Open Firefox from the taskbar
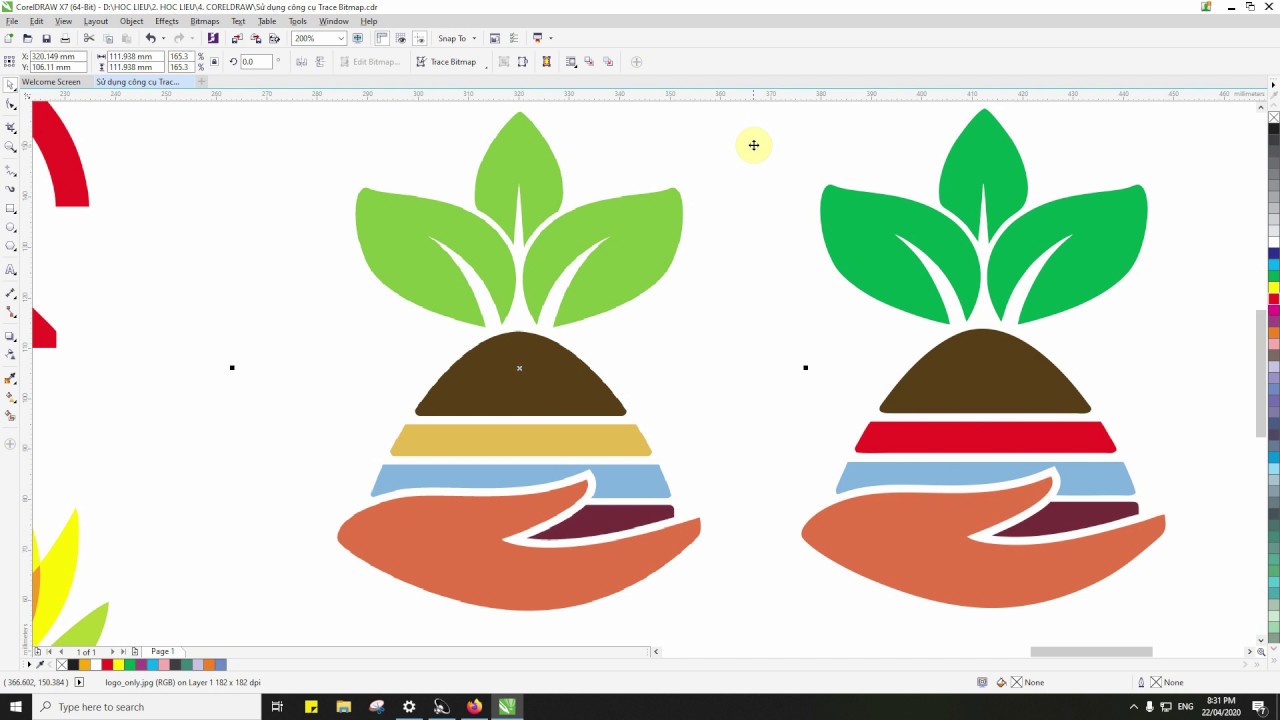The width and height of the screenshot is (1280, 720). [x=474, y=707]
